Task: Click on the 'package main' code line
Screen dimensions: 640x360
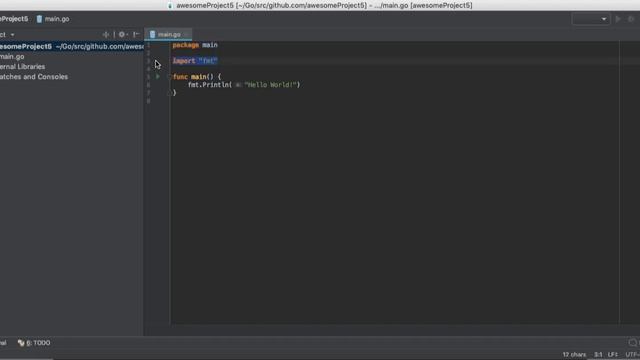Action: tap(195, 45)
